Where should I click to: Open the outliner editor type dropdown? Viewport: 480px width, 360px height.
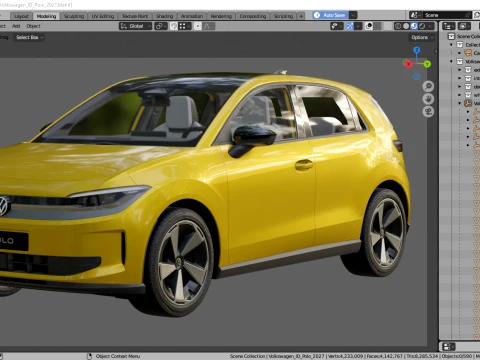449,26
